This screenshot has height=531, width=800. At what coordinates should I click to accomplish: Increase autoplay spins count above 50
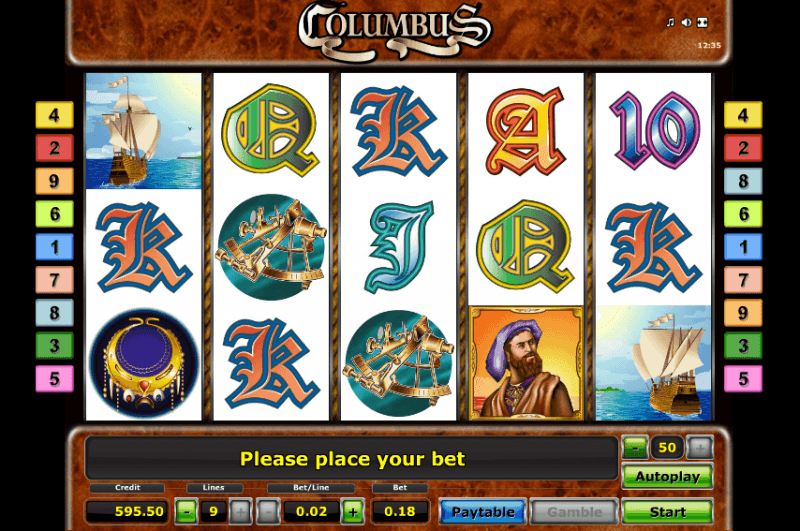click(699, 448)
